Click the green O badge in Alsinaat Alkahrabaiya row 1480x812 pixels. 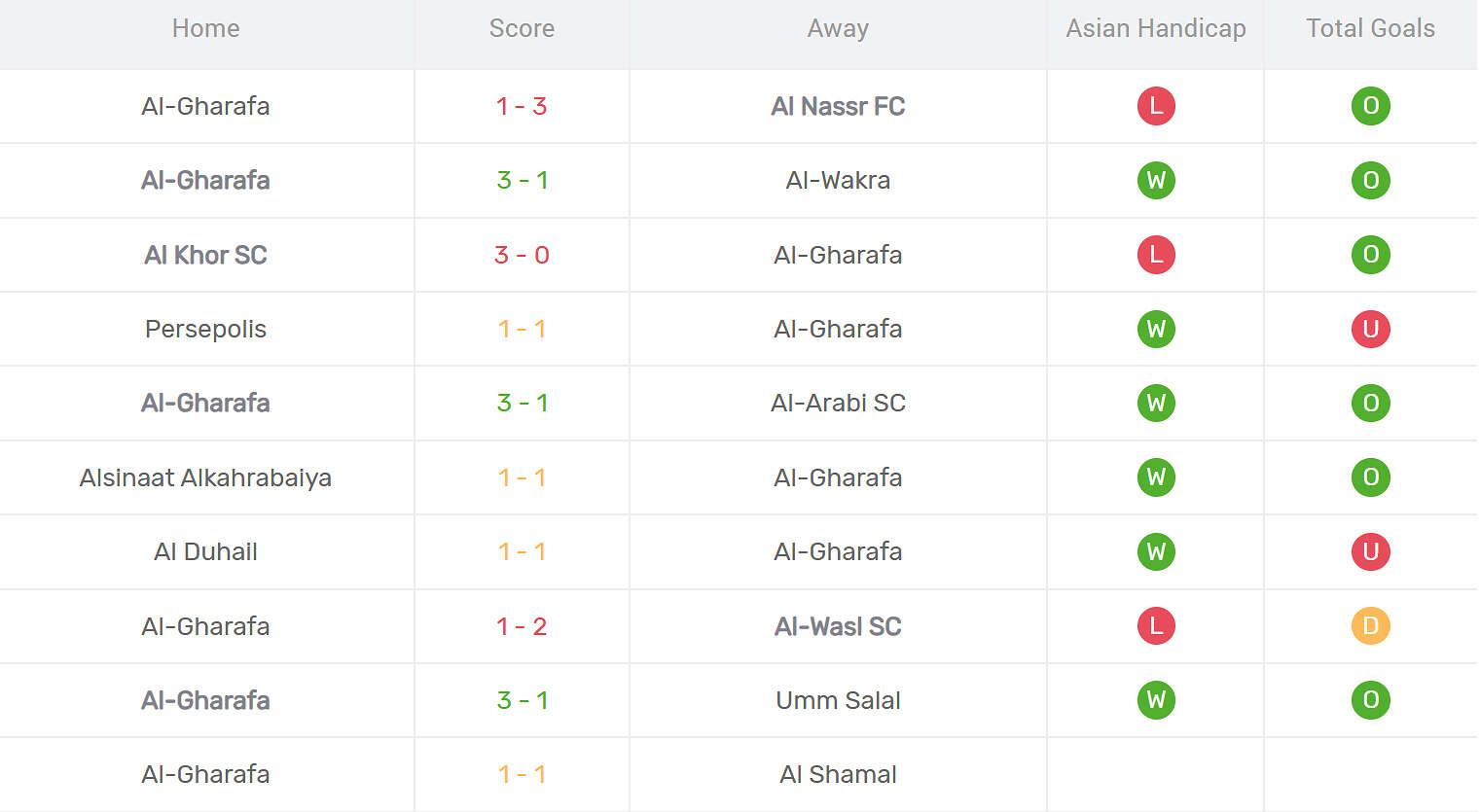pyautogui.click(x=1370, y=477)
